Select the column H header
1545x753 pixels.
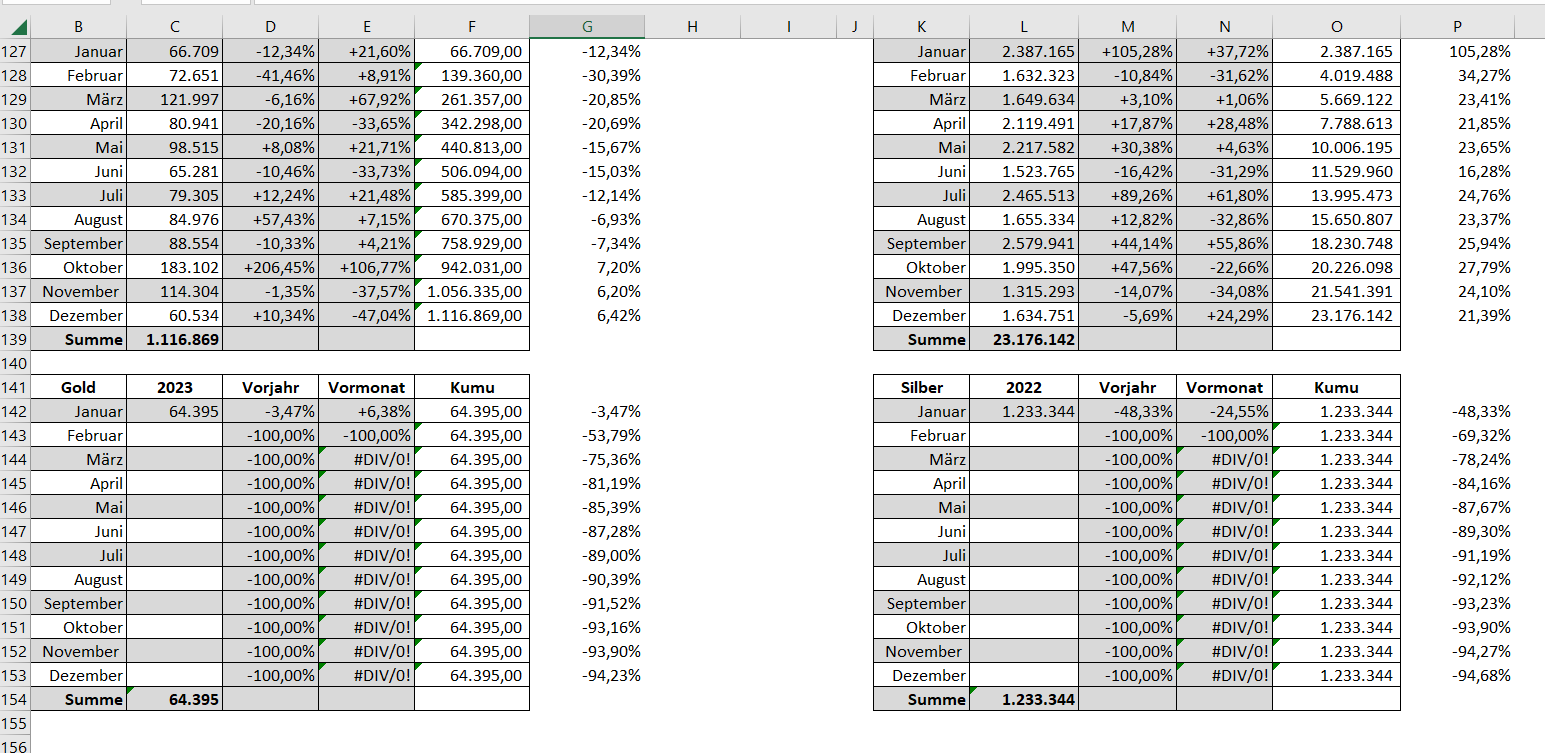[x=692, y=28]
